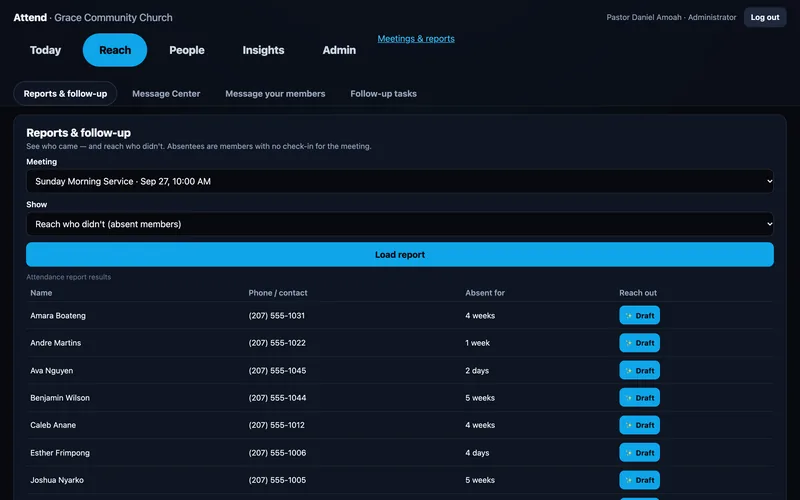800x500 pixels.
Task: Click phone number (207) 555-1012
Action: click(277, 425)
